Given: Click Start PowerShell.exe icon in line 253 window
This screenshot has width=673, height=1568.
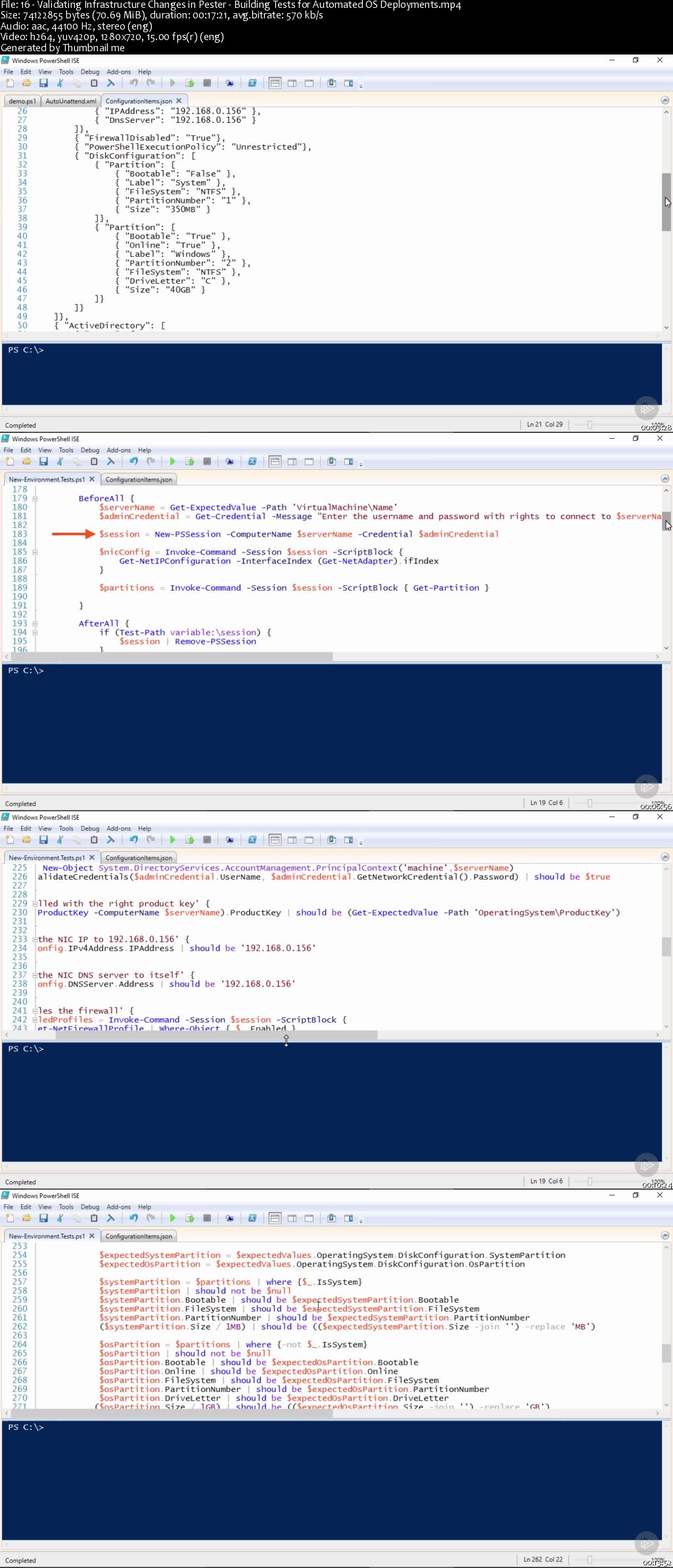Looking at the screenshot, I should pos(252,1219).
